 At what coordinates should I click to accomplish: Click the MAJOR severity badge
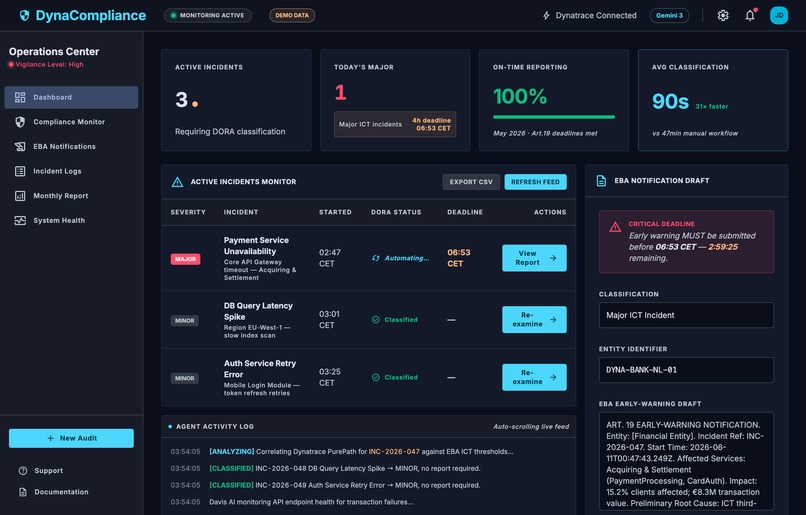pos(185,259)
